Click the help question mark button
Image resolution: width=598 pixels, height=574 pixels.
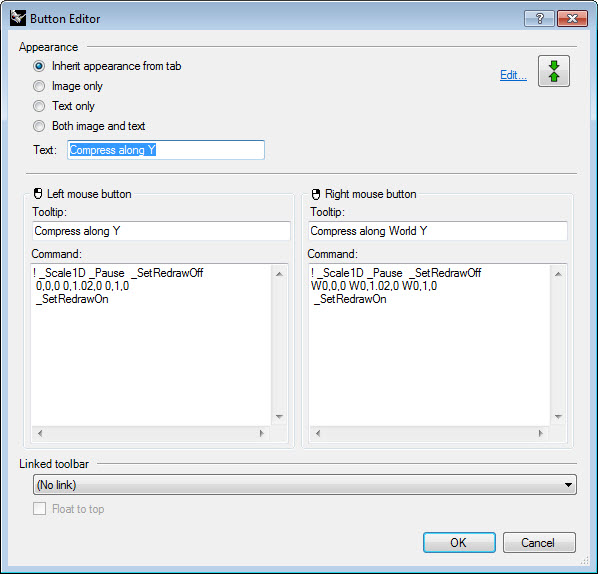coord(539,18)
